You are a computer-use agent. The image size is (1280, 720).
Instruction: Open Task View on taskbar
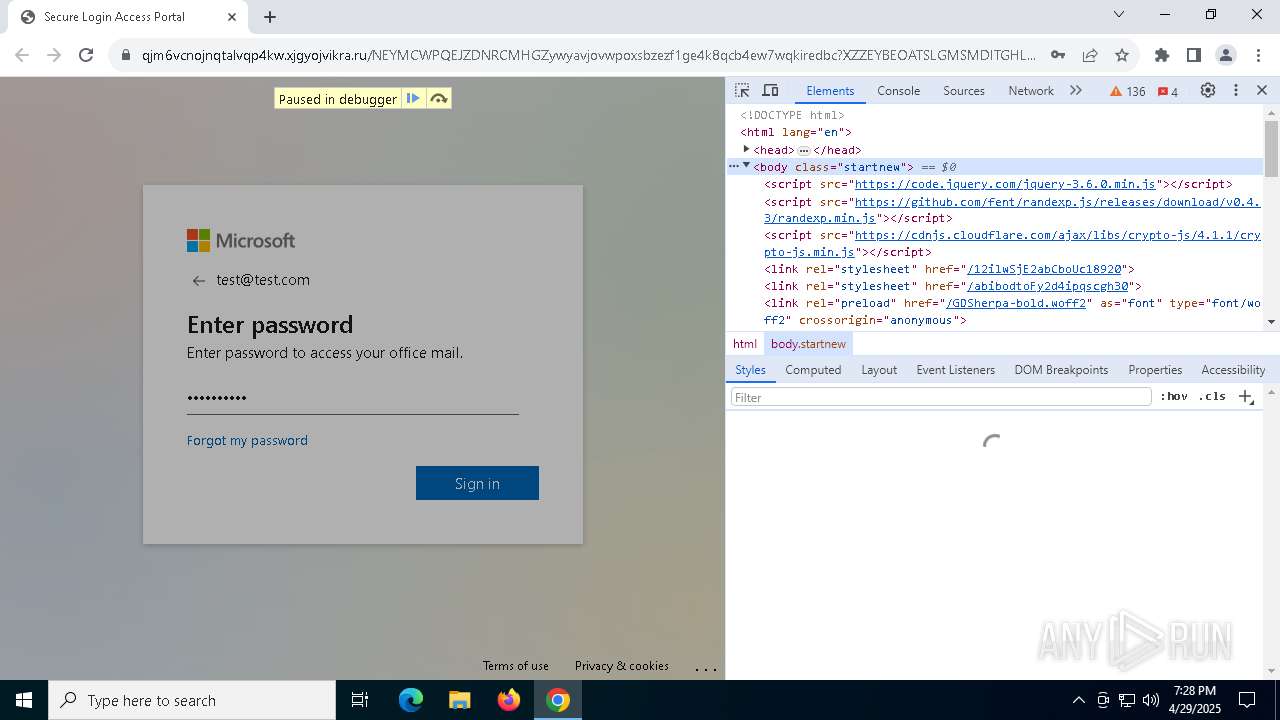pos(360,700)
